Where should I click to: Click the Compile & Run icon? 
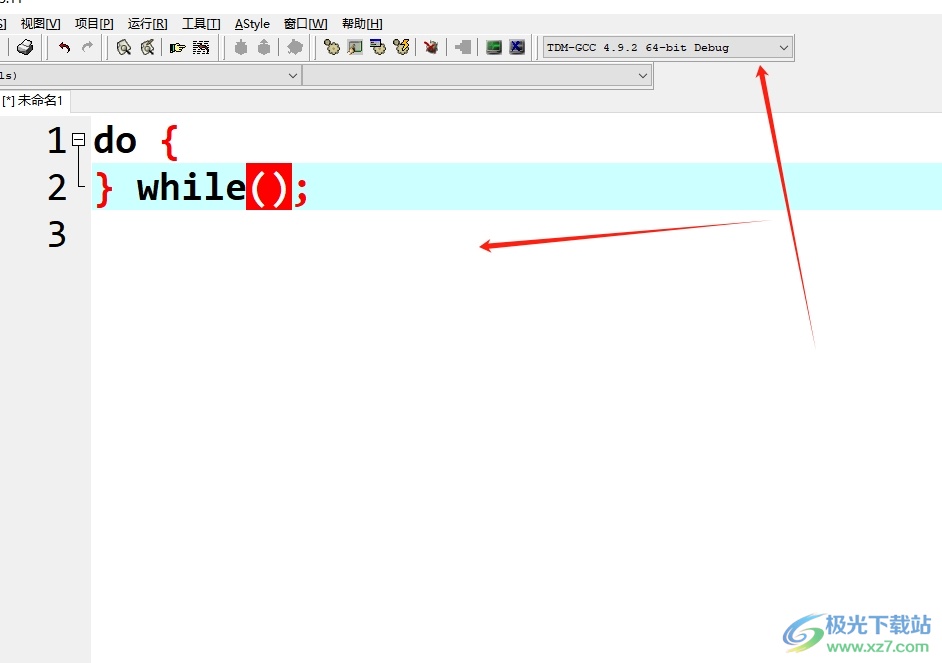378,47
